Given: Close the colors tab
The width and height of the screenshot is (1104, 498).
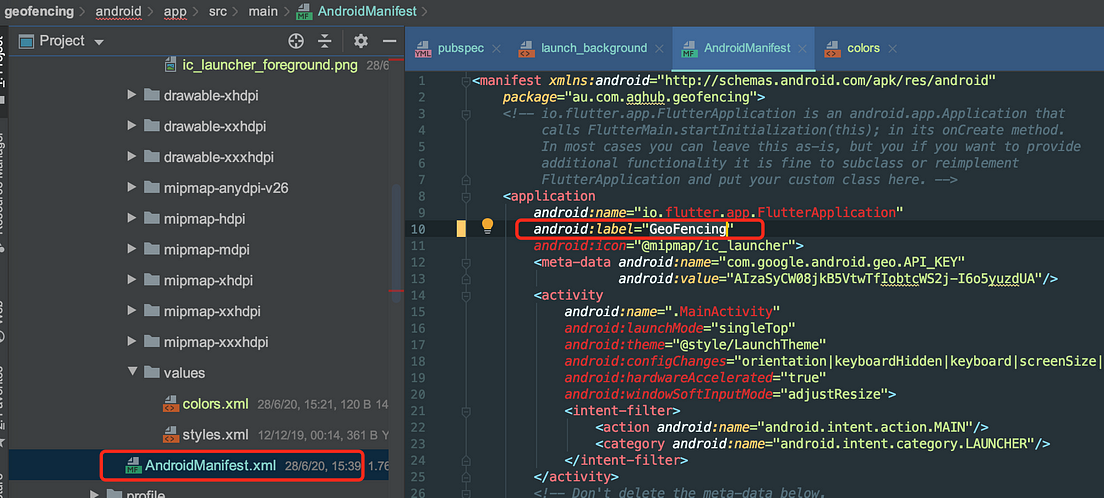Looking at the screenshot, I should pyautogui.click(x=893, y=49).
